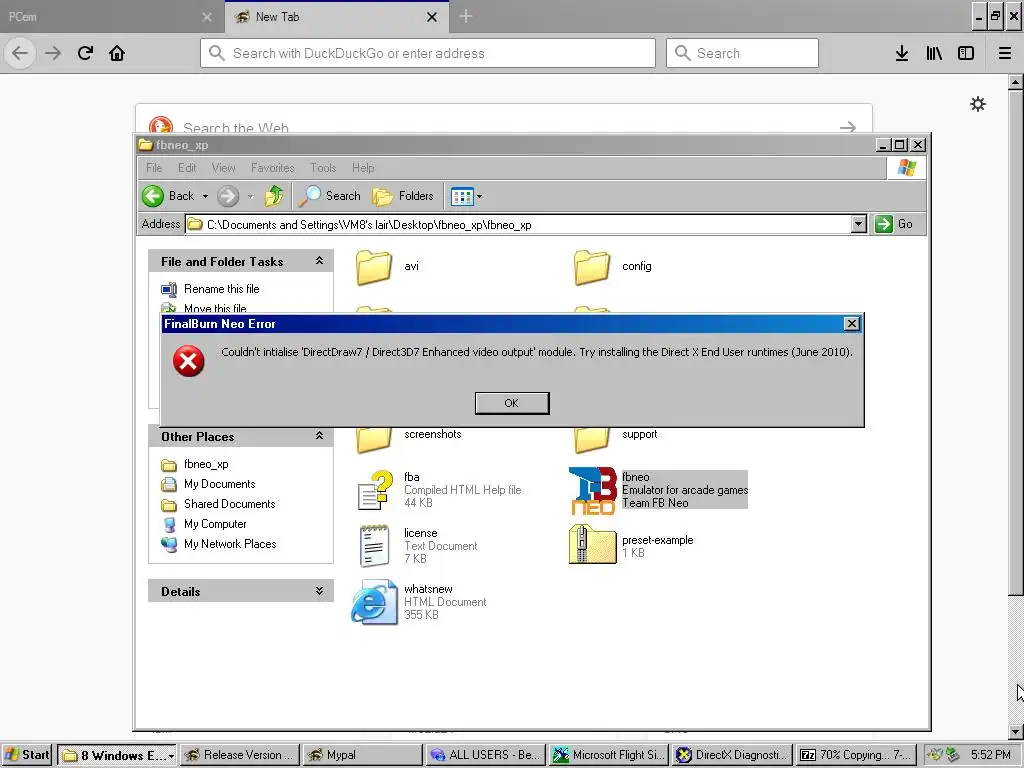Click Explorer Search toolbar button
Viewport: 1024px width, 768px height.
coord(329,196)
